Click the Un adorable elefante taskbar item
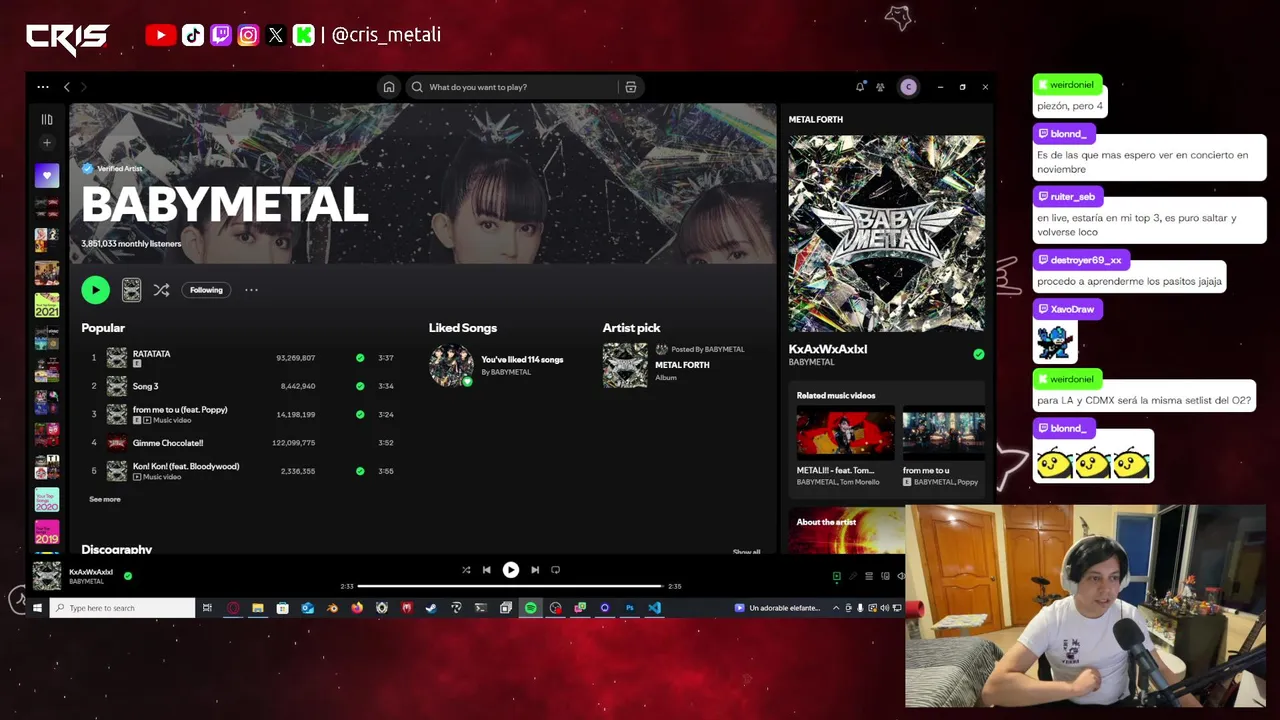The width and height of the screenshot is (1280, 720). coord(777,608)
